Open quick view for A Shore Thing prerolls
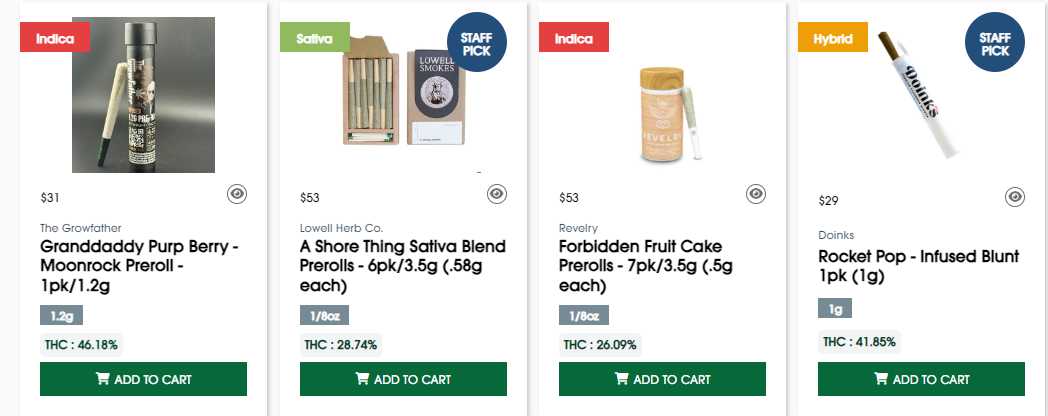This screenshot has height=416, width=1048. (497, 194)
